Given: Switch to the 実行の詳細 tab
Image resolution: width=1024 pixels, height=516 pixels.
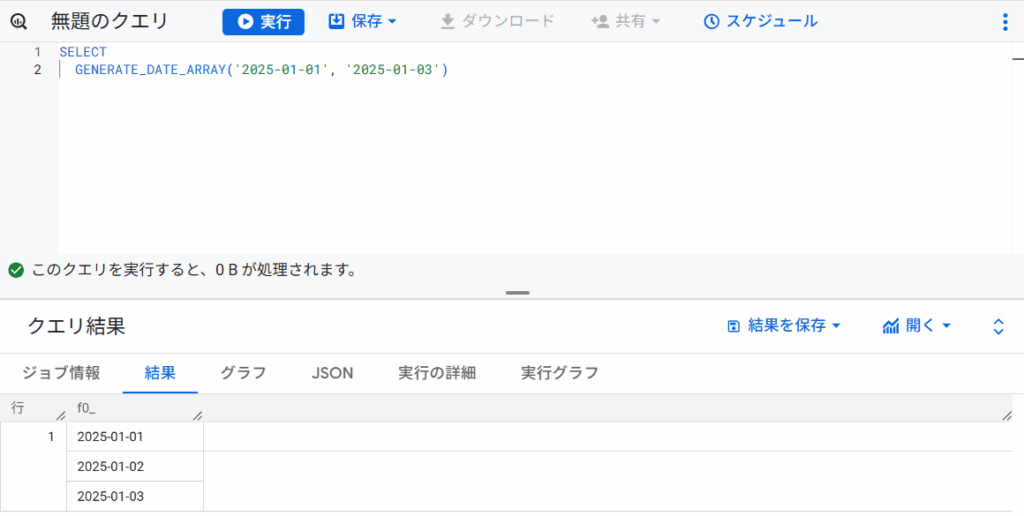Looking at the screenshot, I should tap(437, 373).
